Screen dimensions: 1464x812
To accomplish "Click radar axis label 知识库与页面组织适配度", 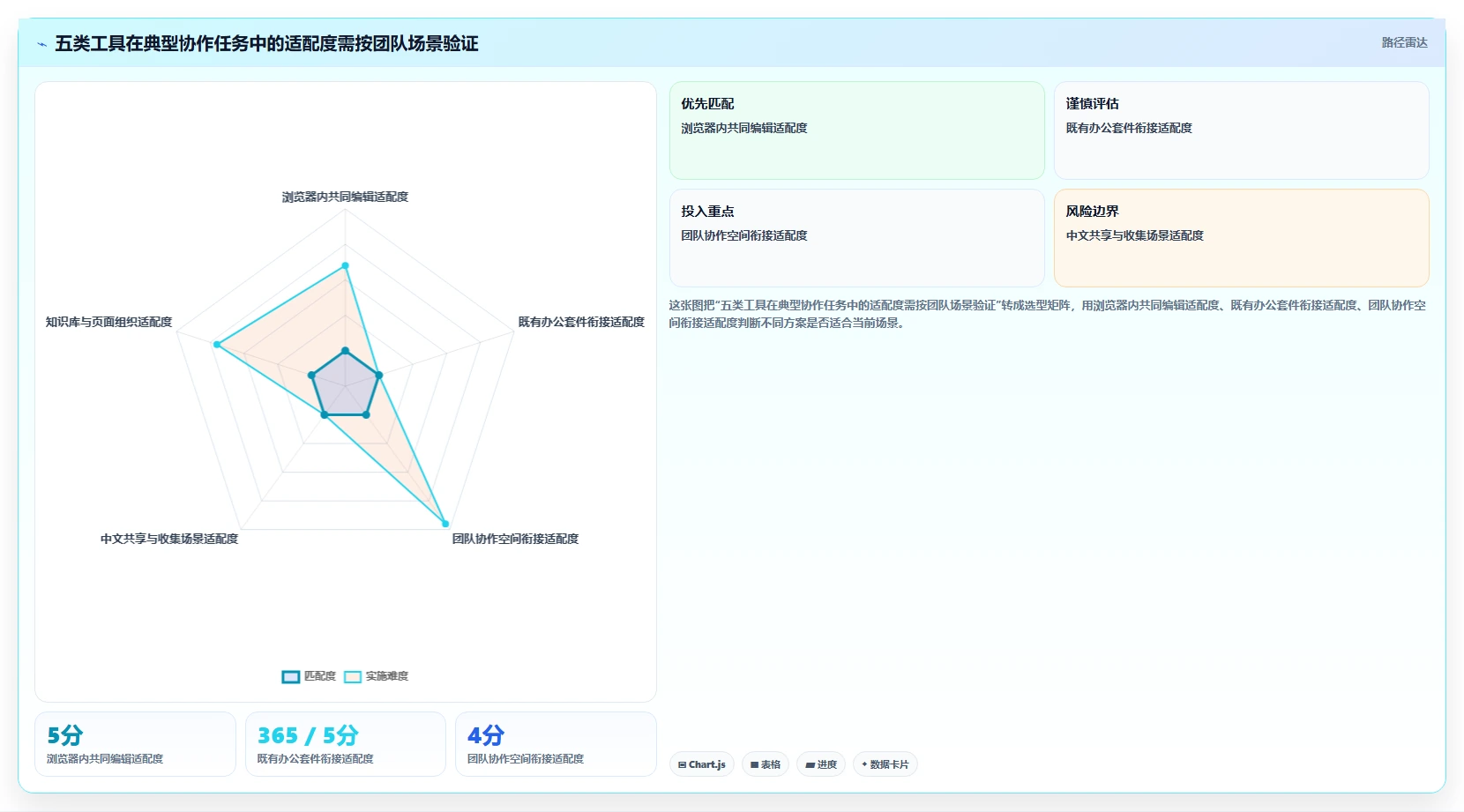I will pos(108,322).
